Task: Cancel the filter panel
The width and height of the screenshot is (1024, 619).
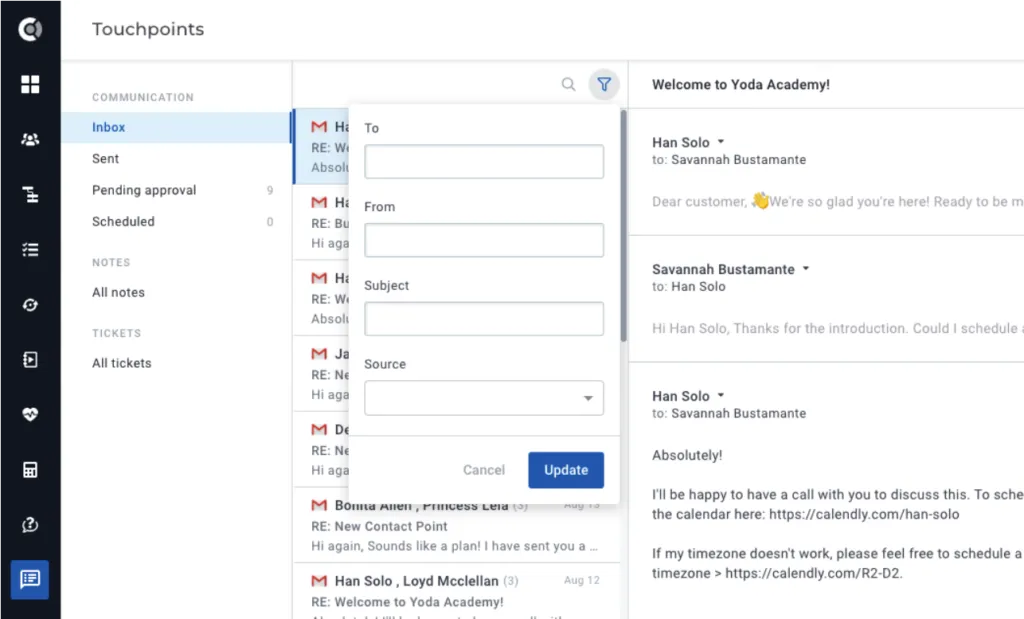Action: 484,470
